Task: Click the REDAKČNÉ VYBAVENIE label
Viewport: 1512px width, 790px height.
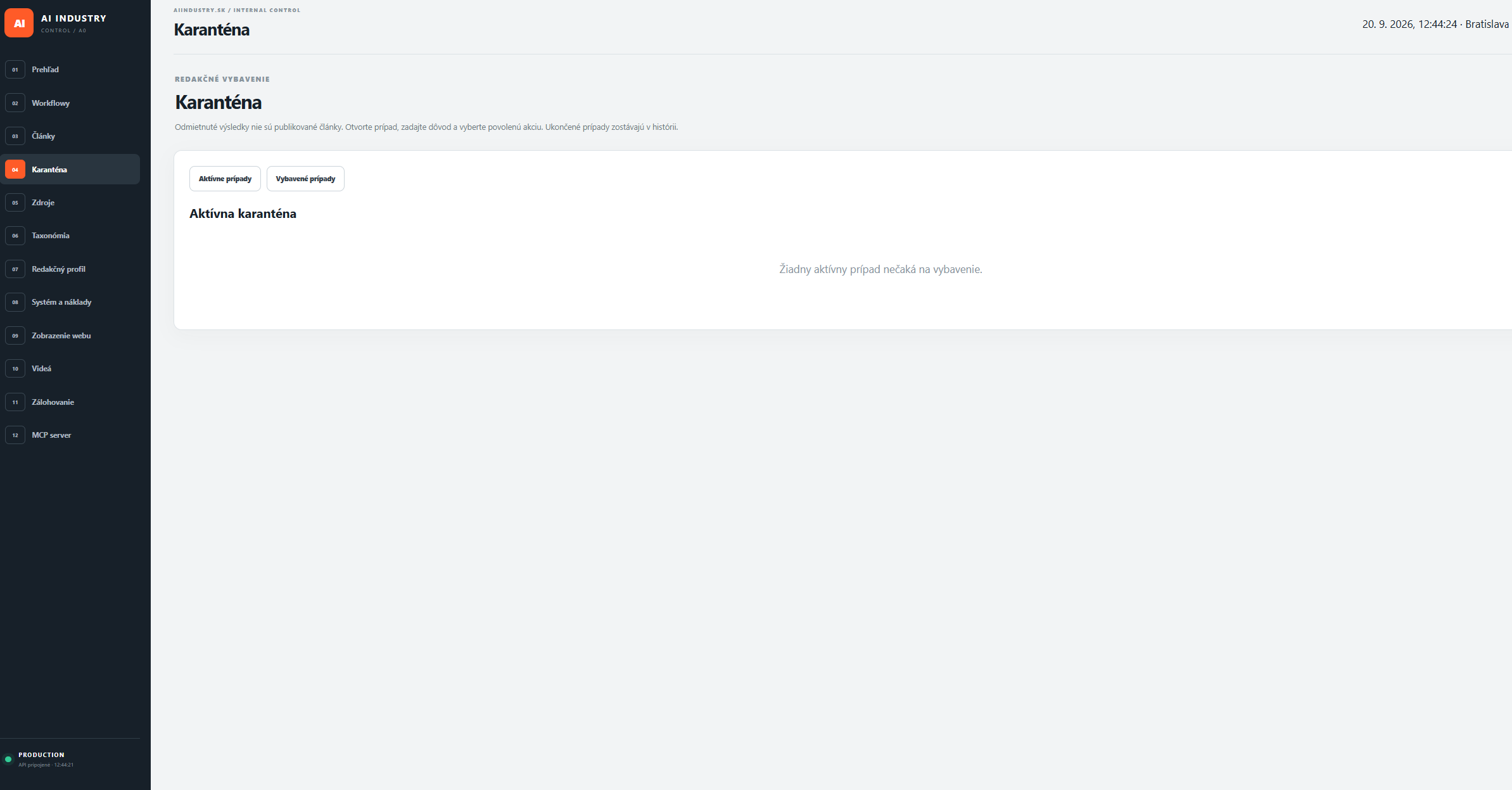Action: pos(222,79)
